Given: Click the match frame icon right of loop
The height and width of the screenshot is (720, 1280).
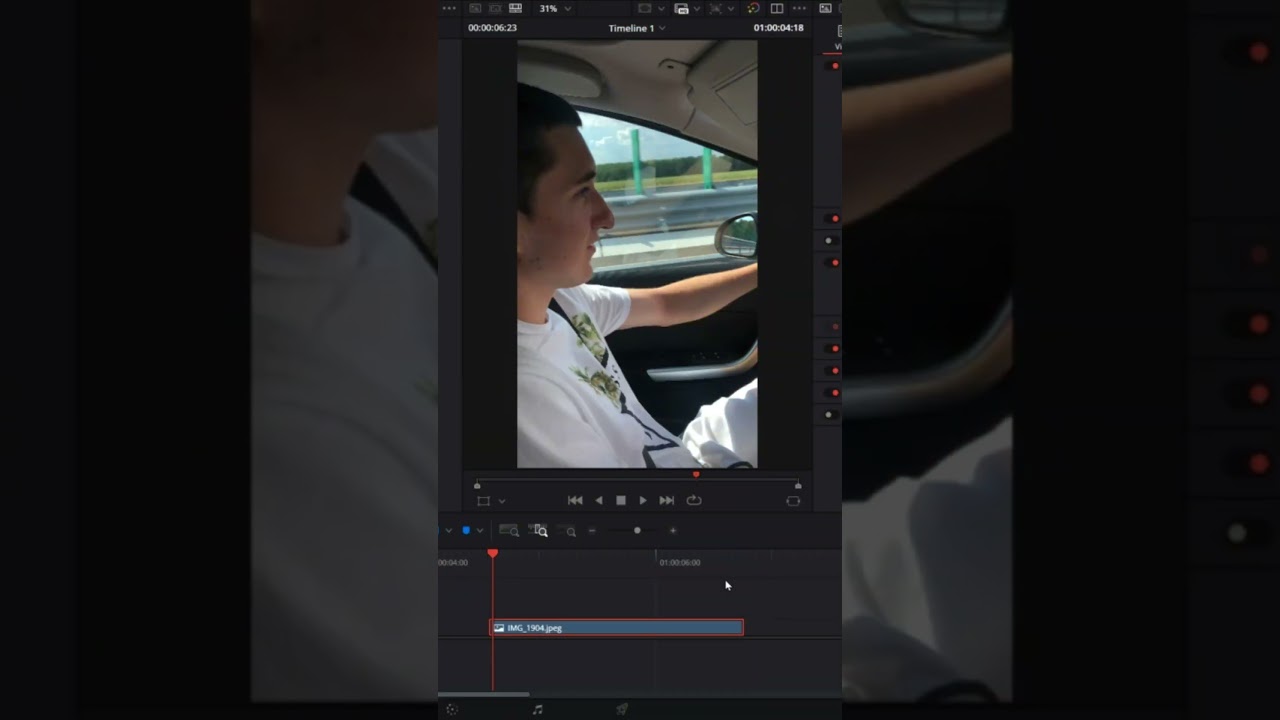Looking at the screenshot, I should click(794, 501).
